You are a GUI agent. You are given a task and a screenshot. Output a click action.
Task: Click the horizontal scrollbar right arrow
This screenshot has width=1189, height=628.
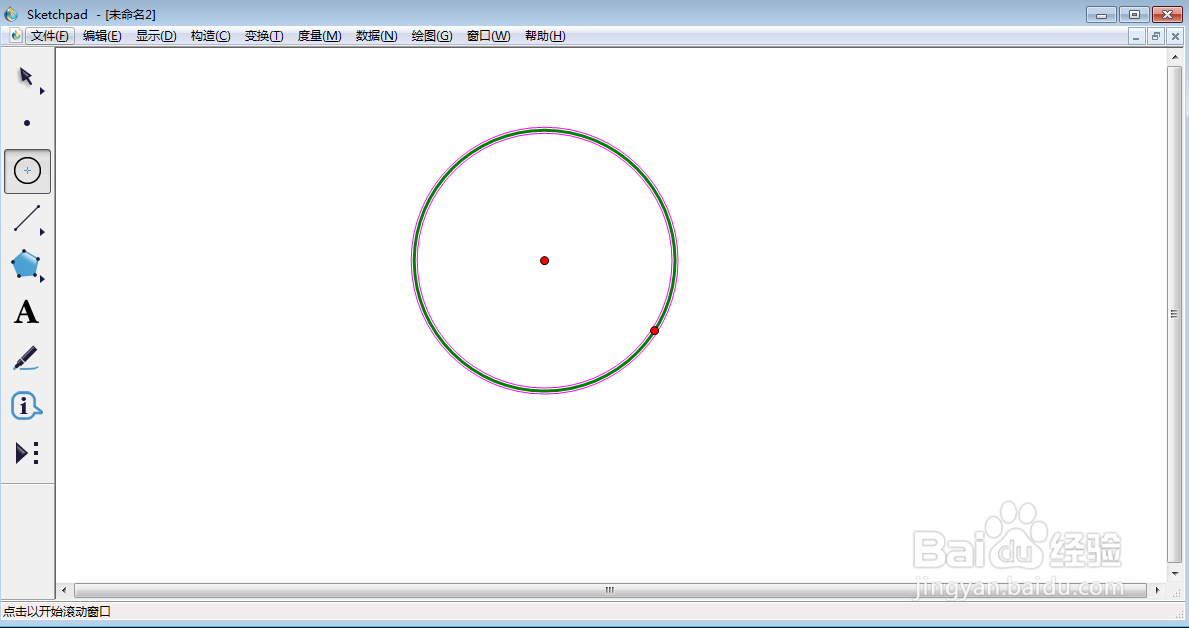1157,590
